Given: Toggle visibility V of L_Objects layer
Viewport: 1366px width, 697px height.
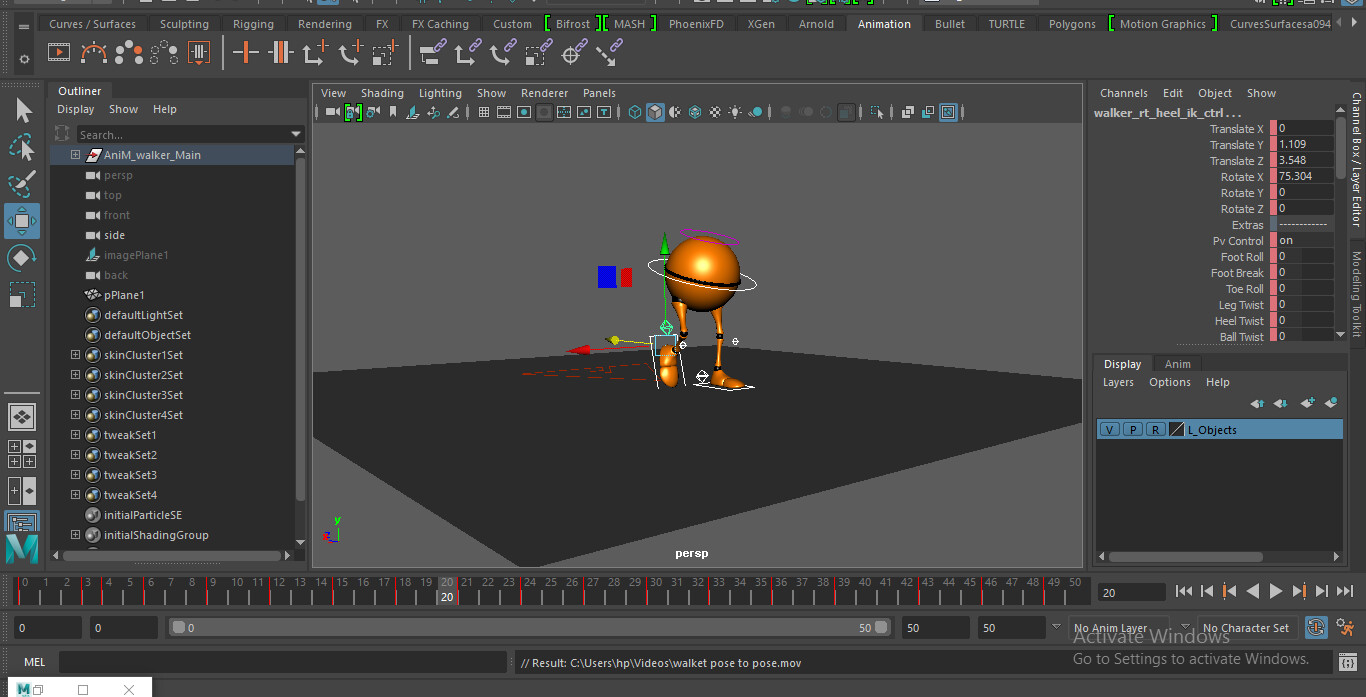Looking at the screenshot, I should pos(1109,429).
